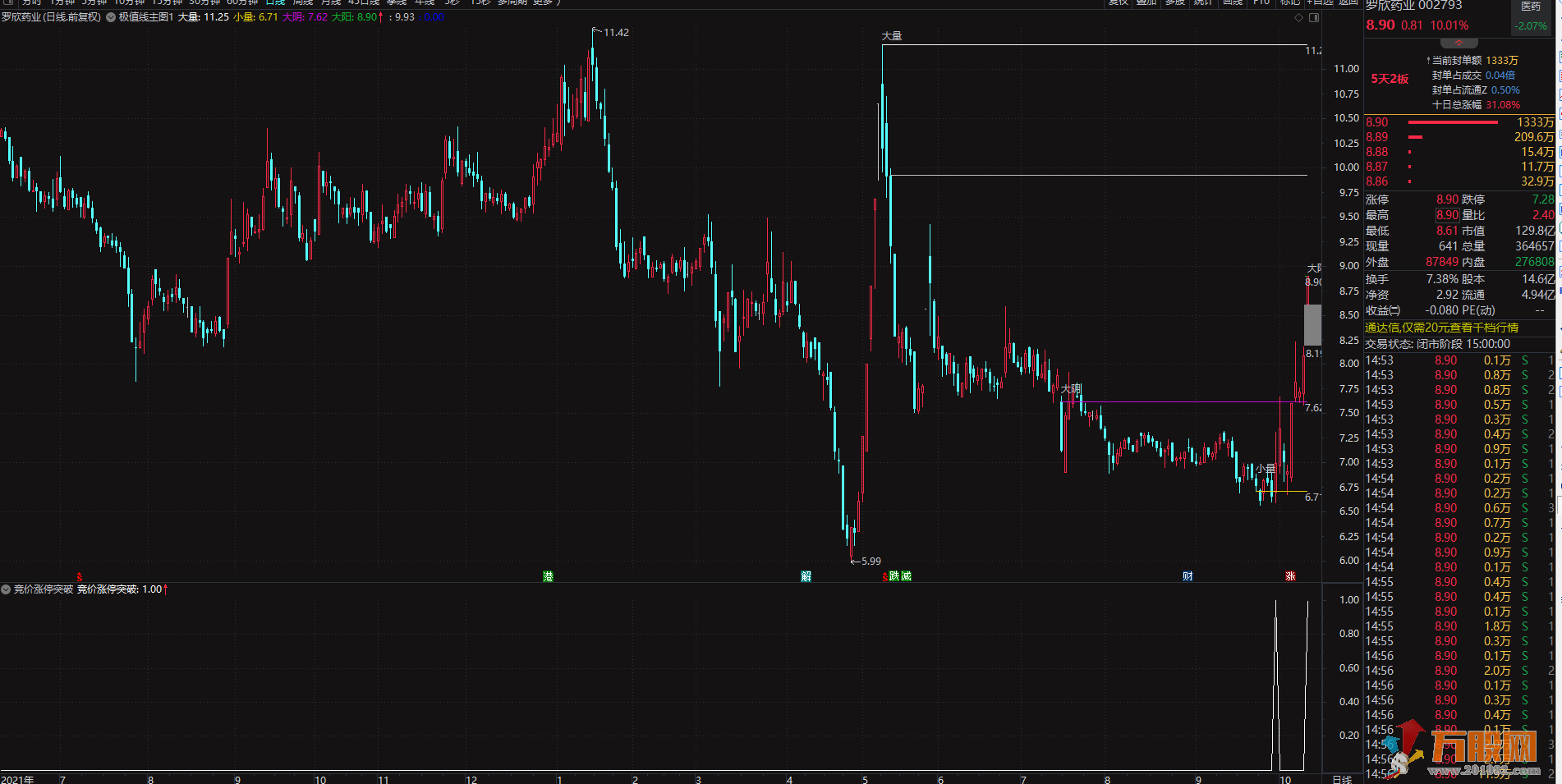This screenshot has height=784, width=1562.
Task: Click the green 港 event marker
Action: (548, 576)
